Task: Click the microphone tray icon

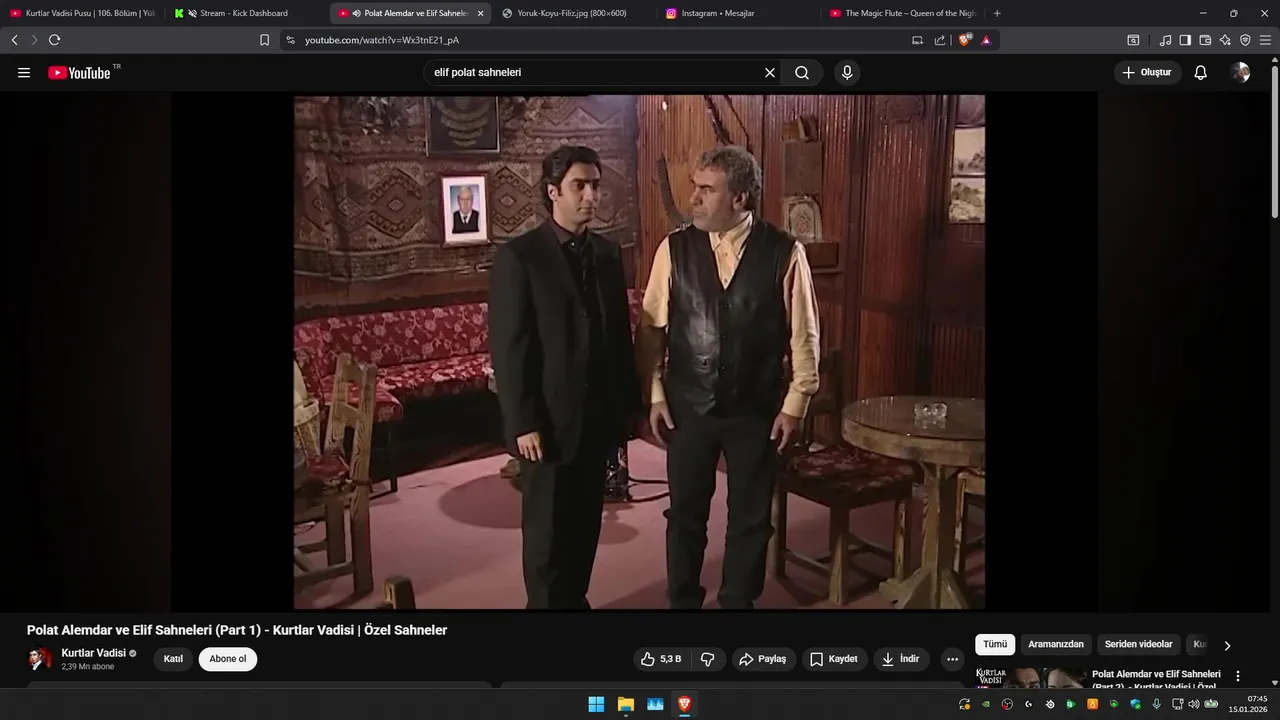Action: 1157,704
